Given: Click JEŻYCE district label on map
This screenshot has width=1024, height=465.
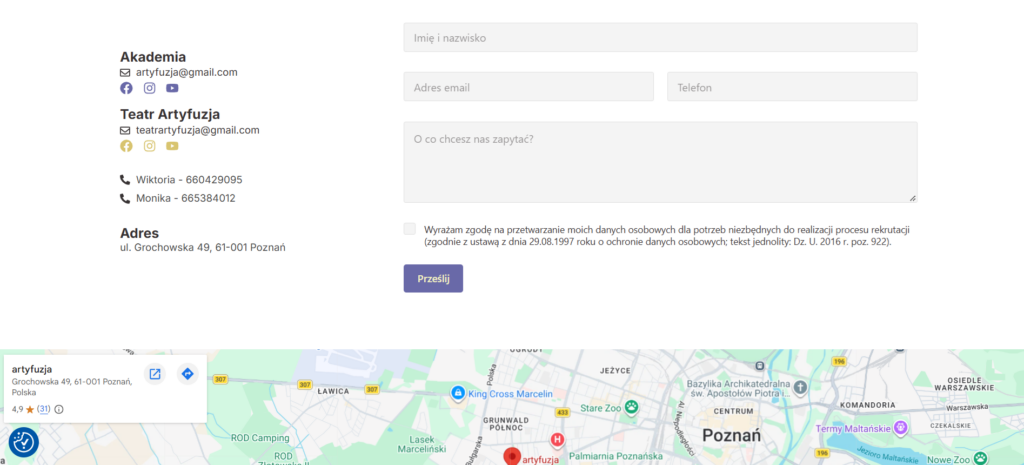Looking at the screenshot, I should tap(615, 370).
